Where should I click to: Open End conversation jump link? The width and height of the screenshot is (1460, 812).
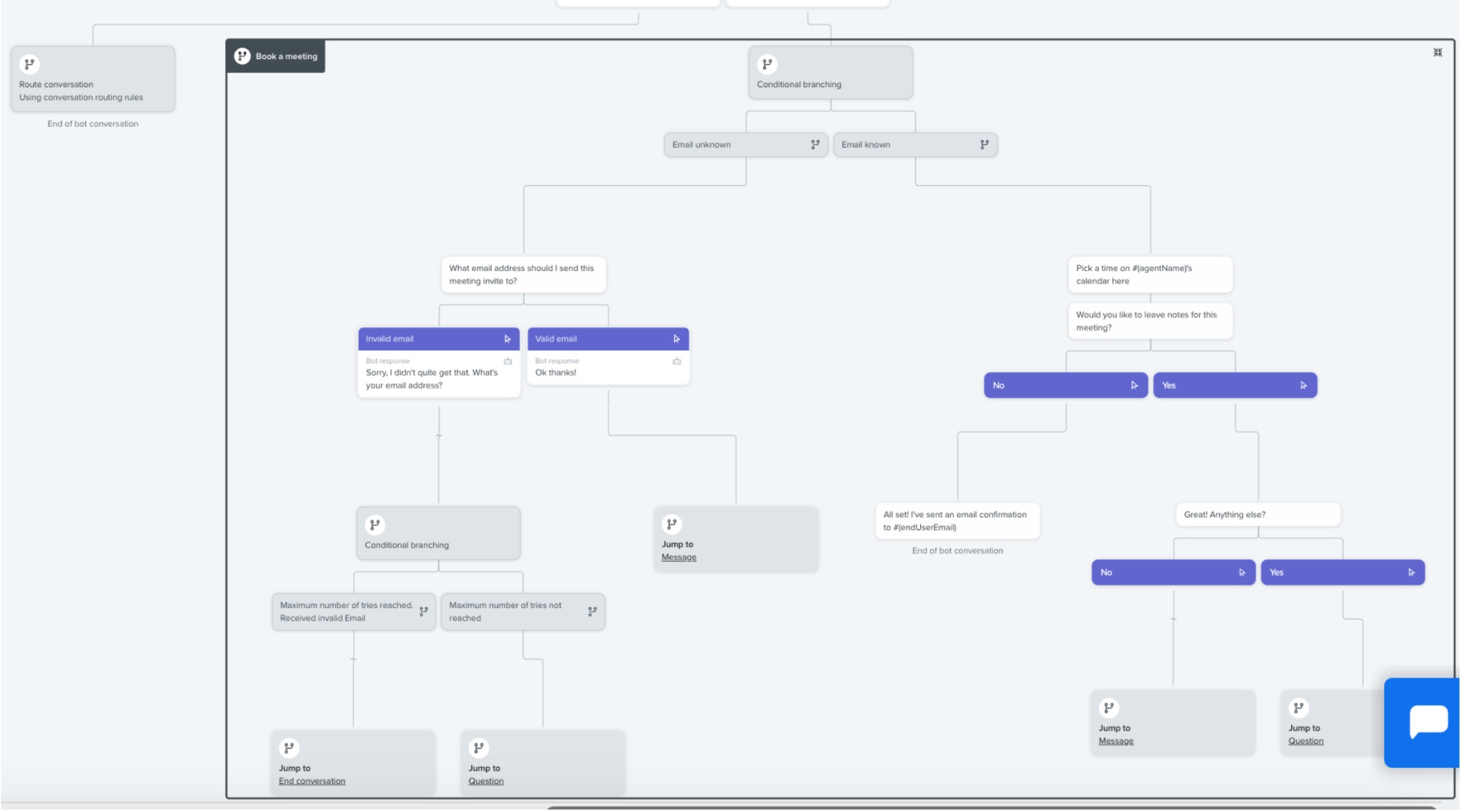312,781
